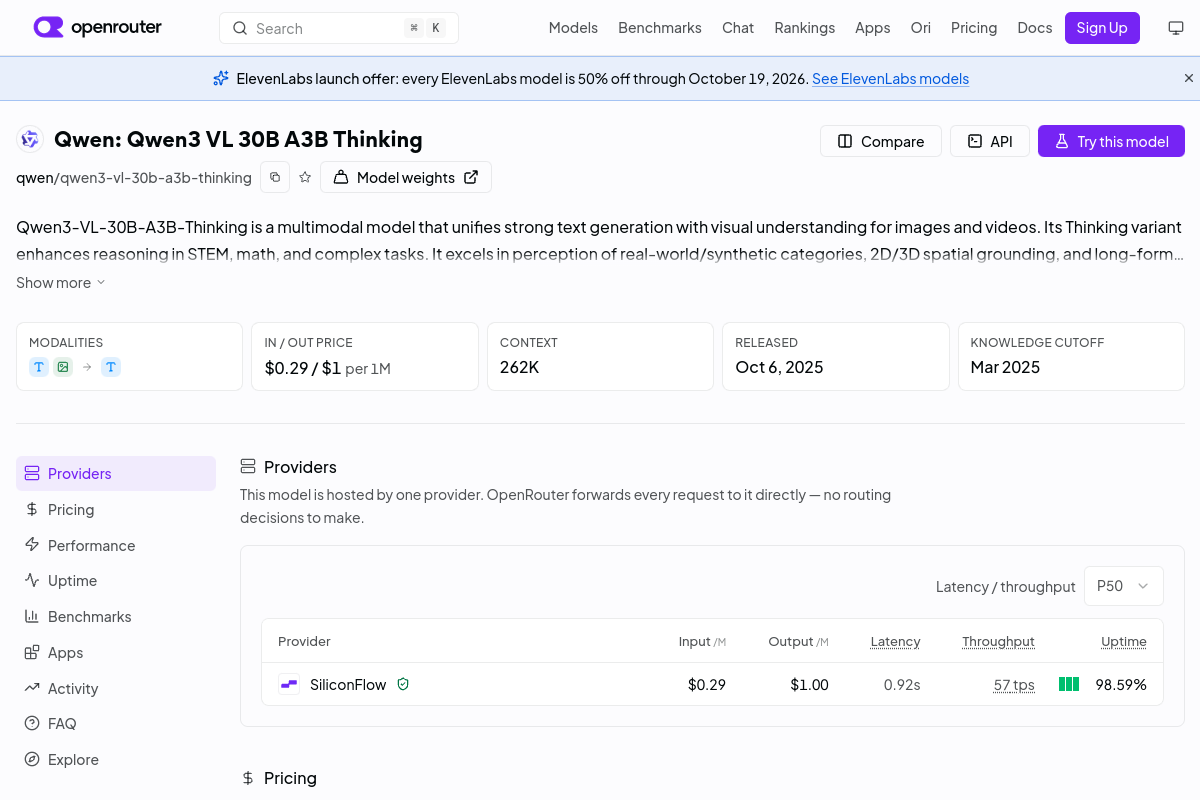Select Providers in the sidebar
This screenshot has width=1200, height=800.
116,473
